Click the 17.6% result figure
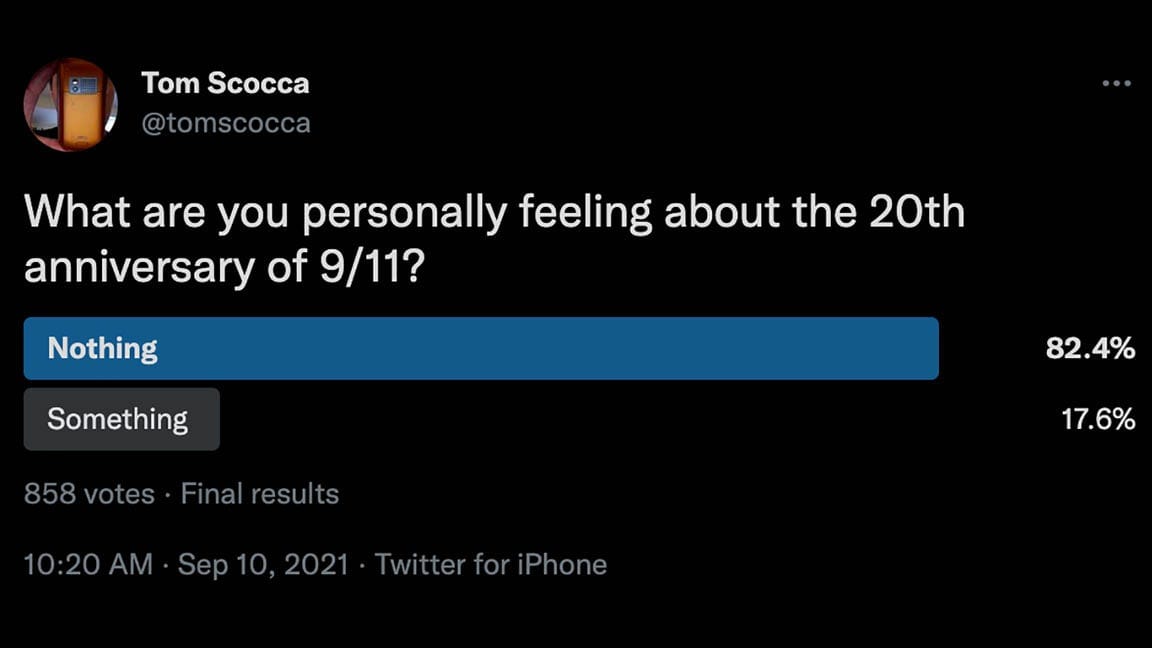 pyautogui.click(x=1098, y=419)
